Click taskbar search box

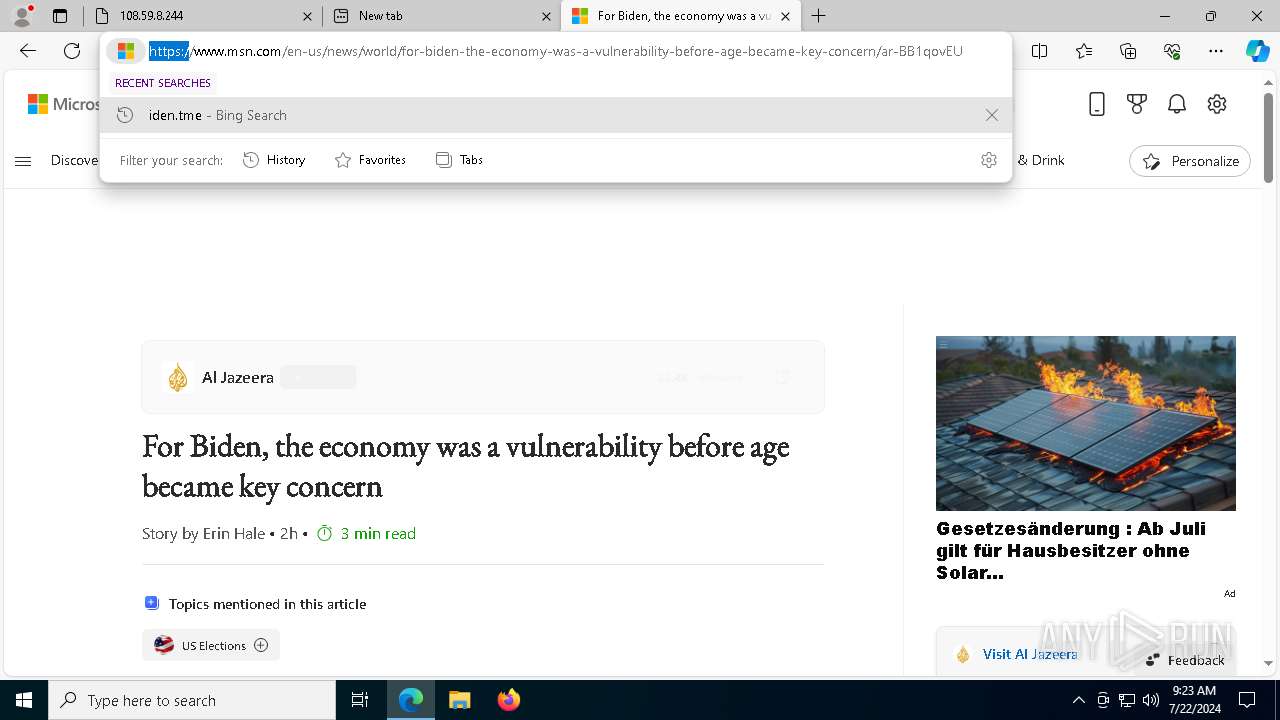tap(192, 700)
